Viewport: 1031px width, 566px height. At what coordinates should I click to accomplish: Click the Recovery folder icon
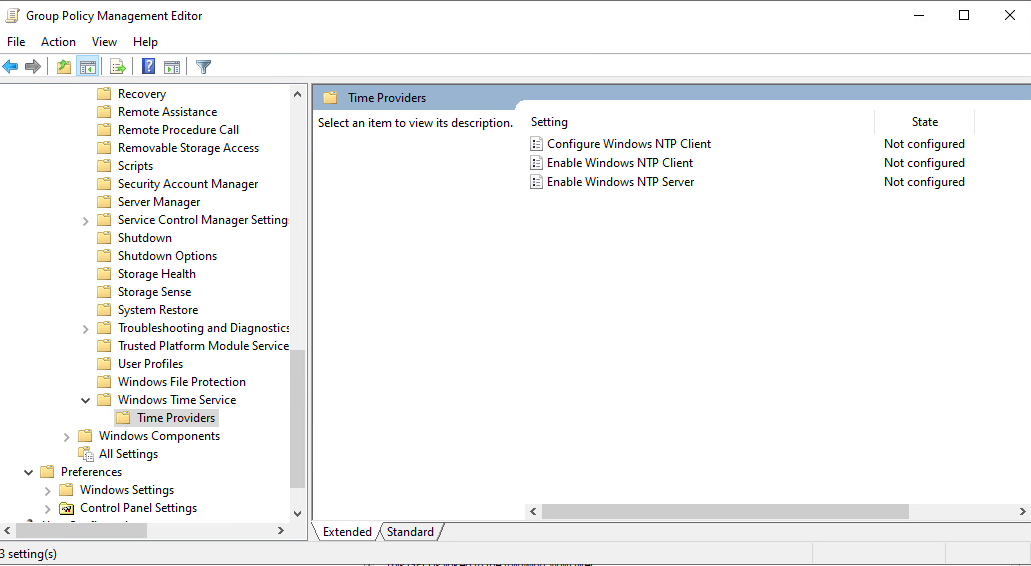[x=104, y=94]
